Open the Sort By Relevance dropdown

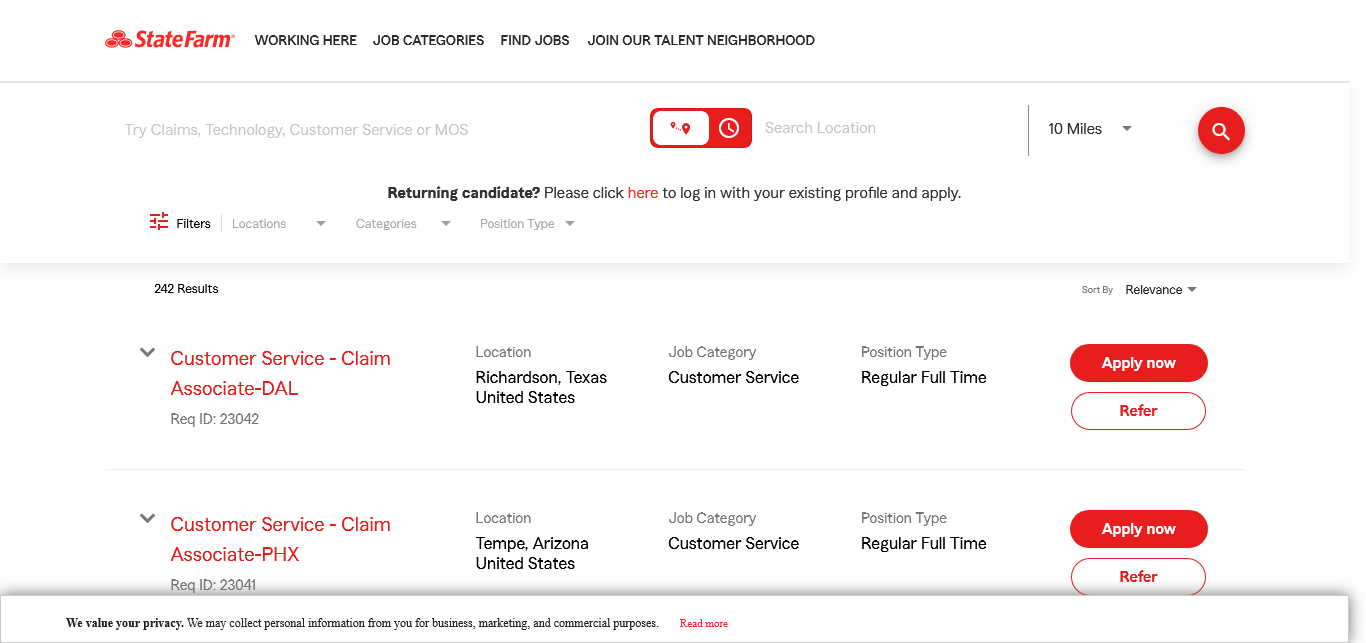[x=1160, y=290]
